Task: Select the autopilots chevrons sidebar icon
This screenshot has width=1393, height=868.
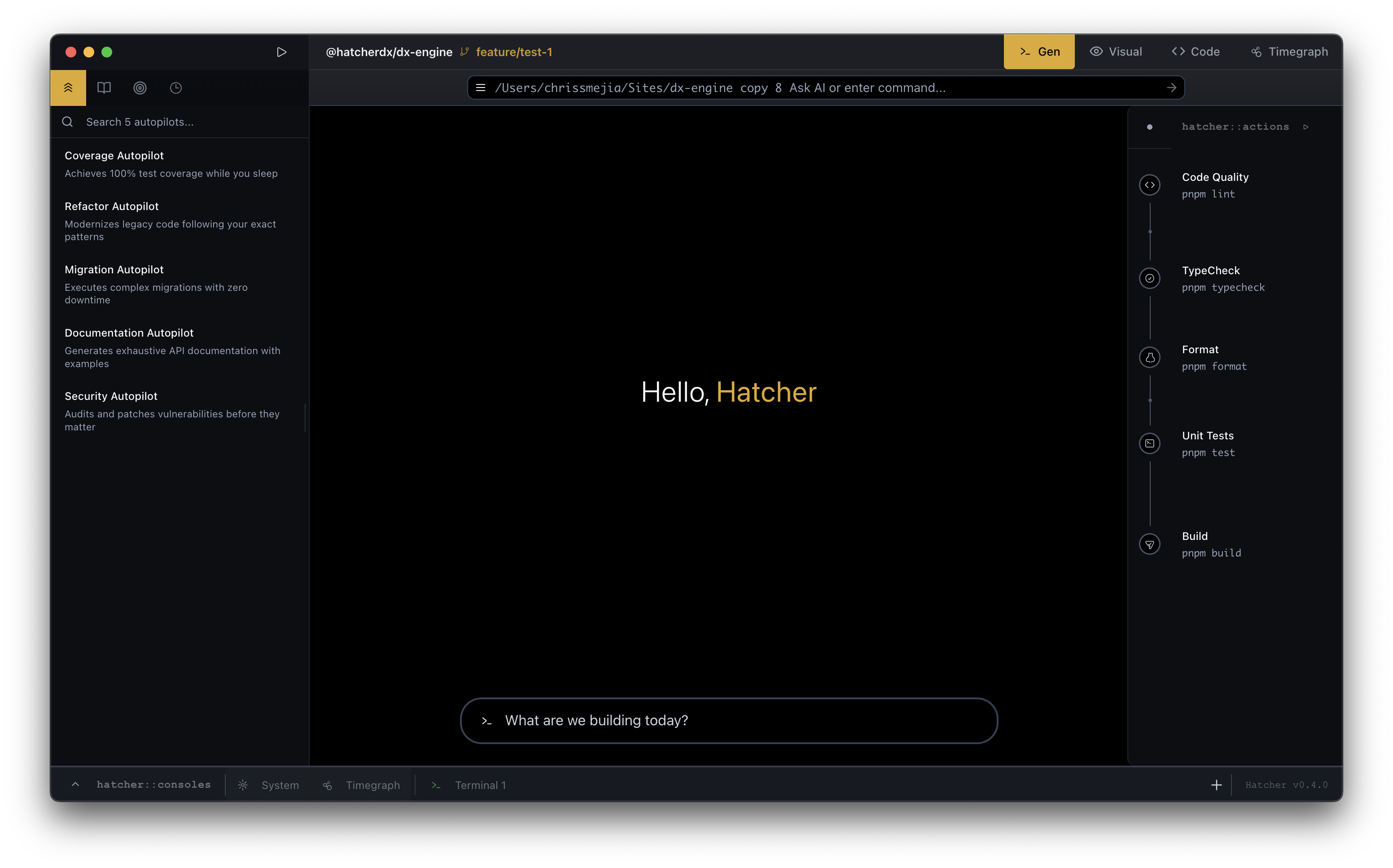Action: click(x=68, y=88)
